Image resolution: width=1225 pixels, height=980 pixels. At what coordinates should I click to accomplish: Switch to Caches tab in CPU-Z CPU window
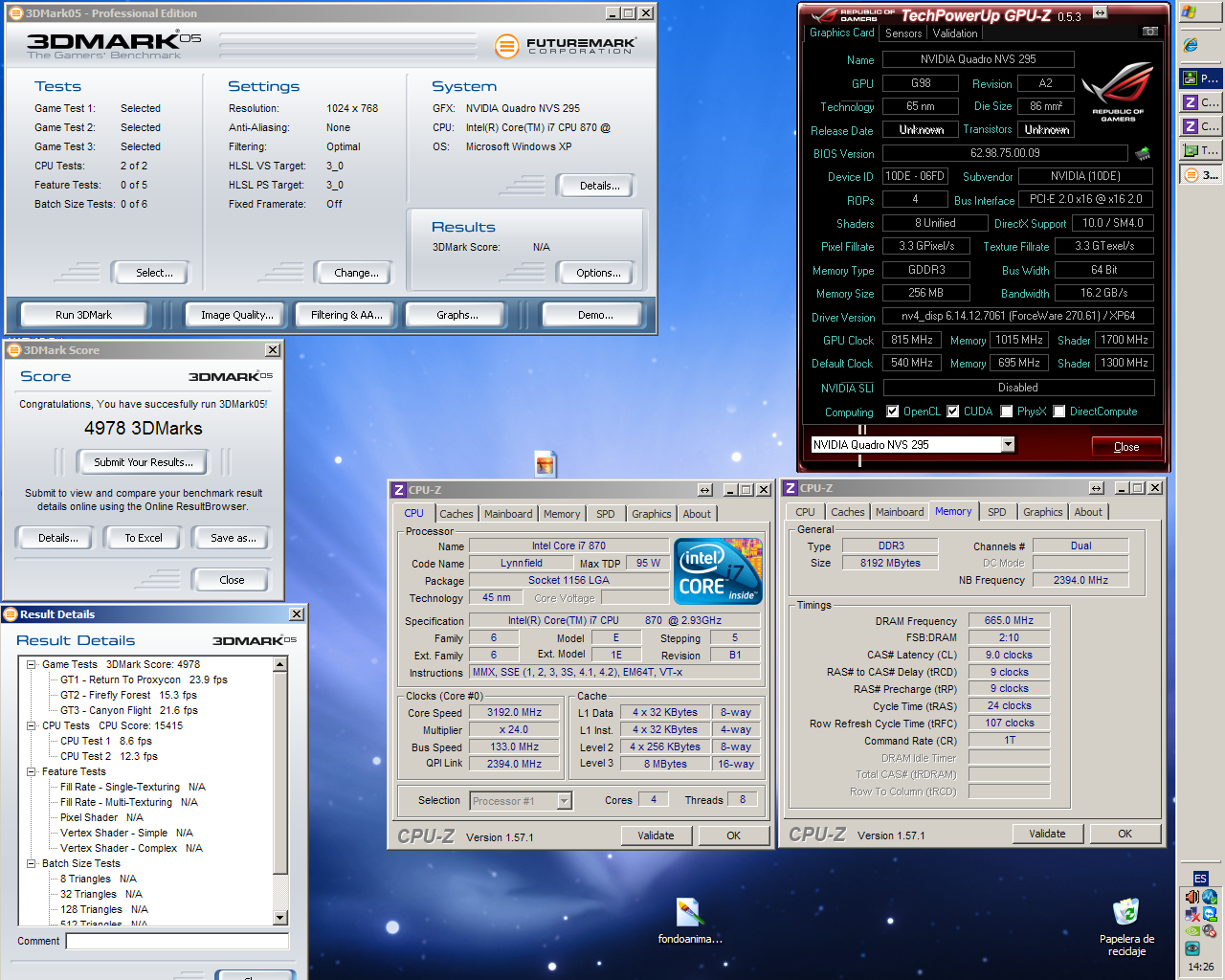click(x=457, y=514)
